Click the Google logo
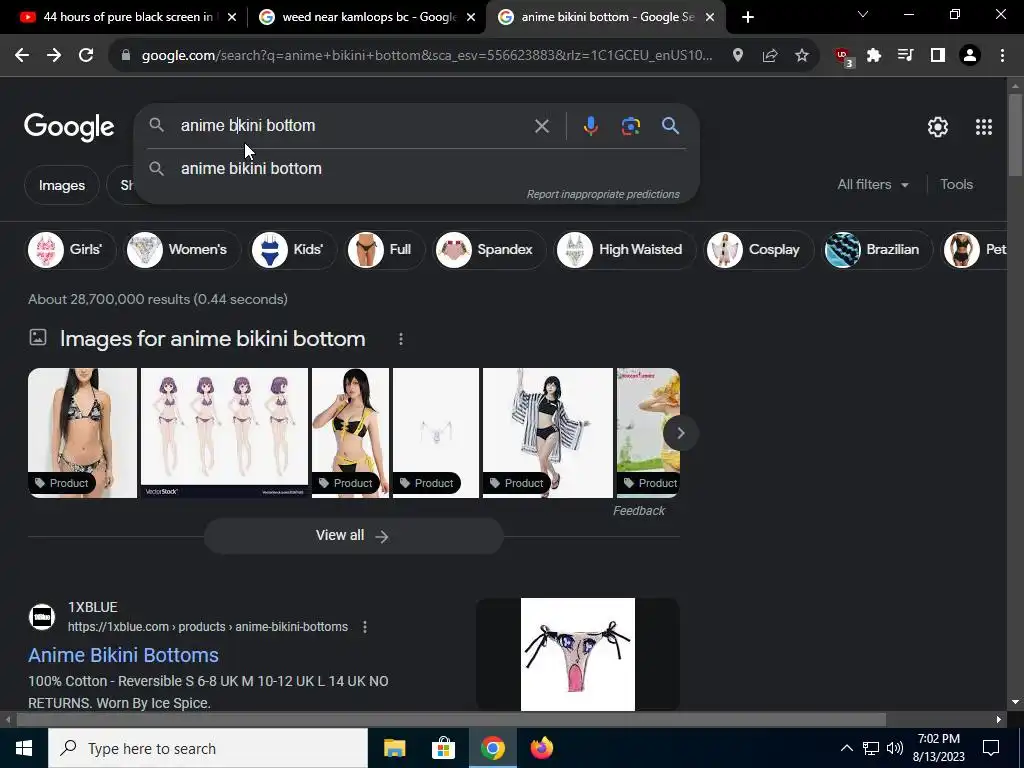The height and width of the screenshot is (768, 1024). [69, 127]
